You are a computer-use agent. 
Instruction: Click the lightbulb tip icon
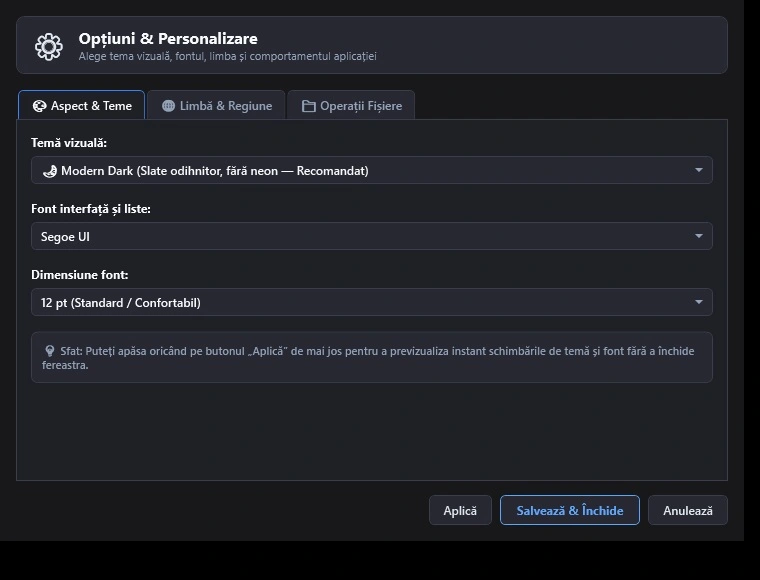pyautogui.click(x=49, y=351)
